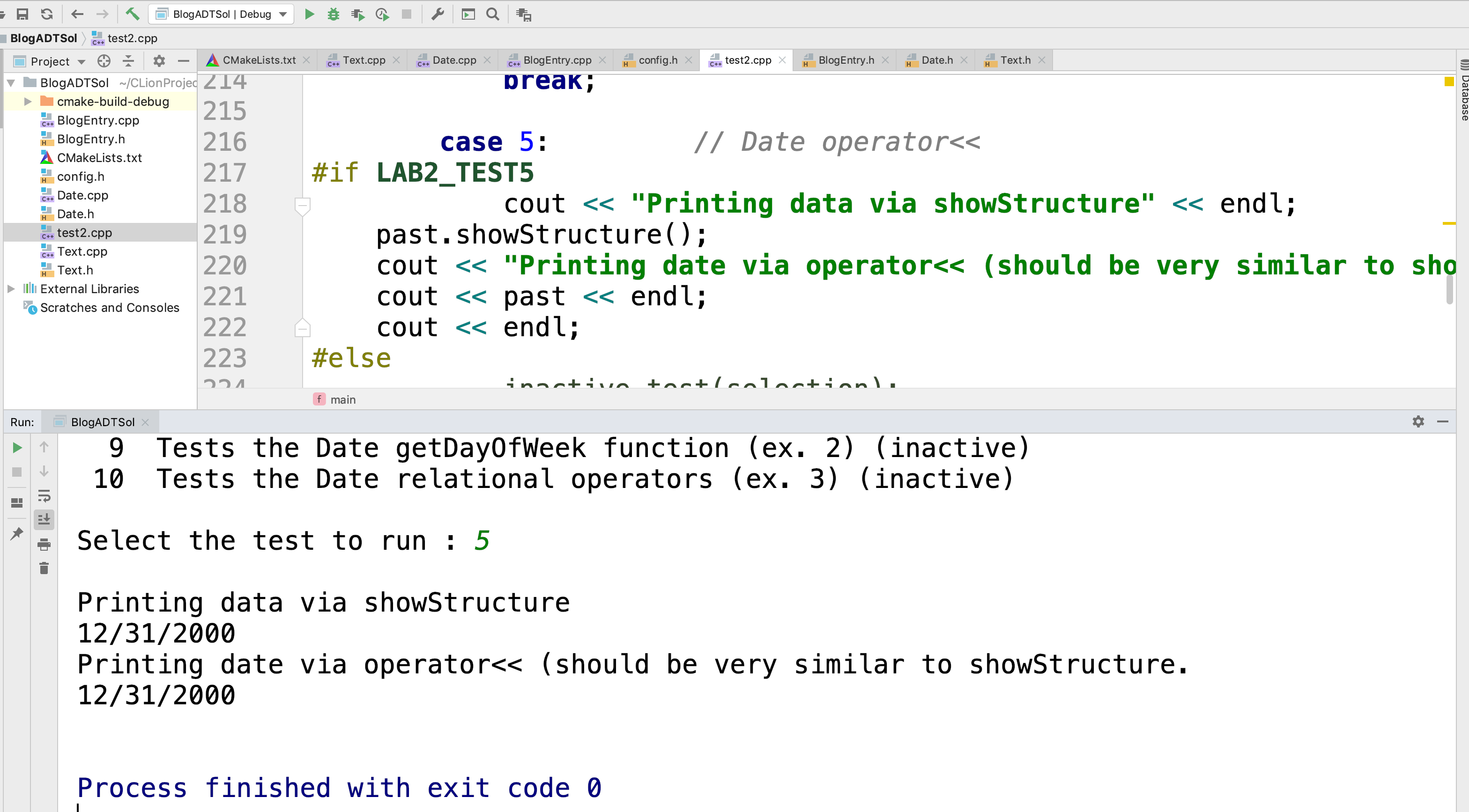The image size is (1469, 812).
Task: Navigate forward with the right arrow
Action: [x=103, y=14]
